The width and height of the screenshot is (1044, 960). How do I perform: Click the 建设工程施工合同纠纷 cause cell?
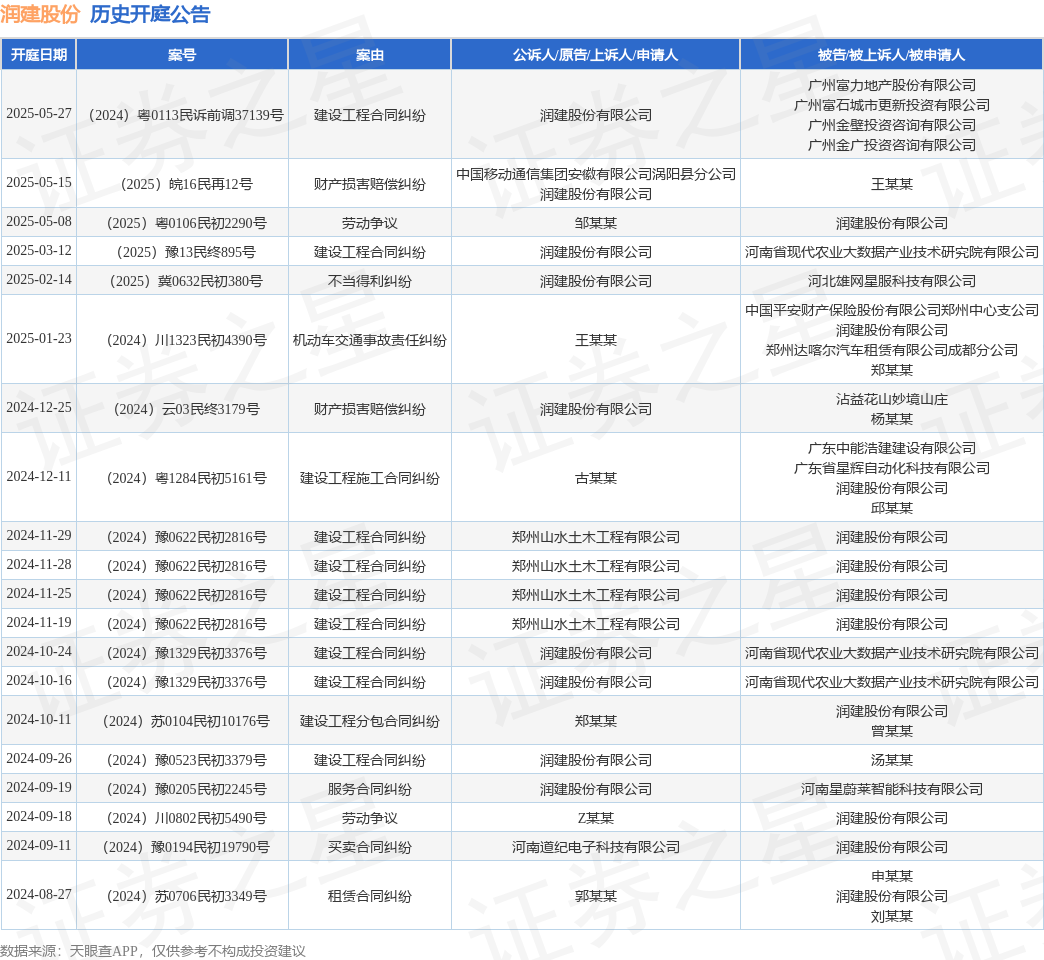pyautogui.click(x=370, y=478)
